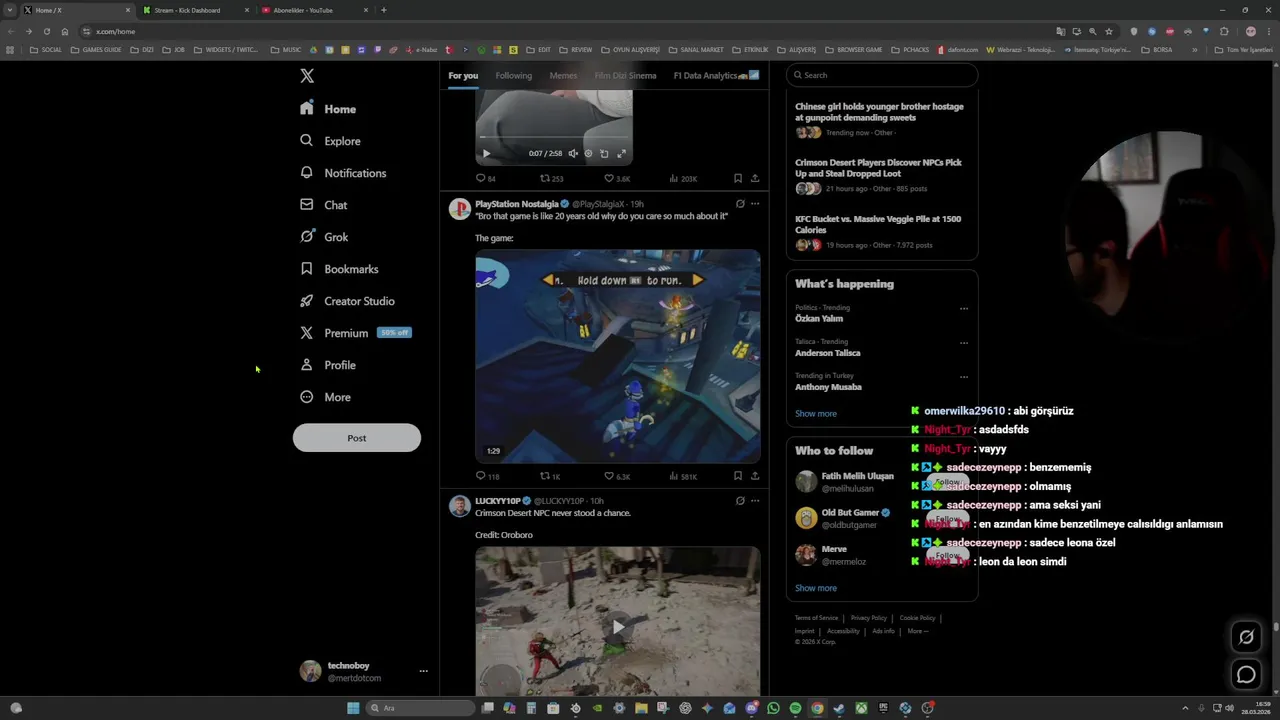Click the Post button

357,438
